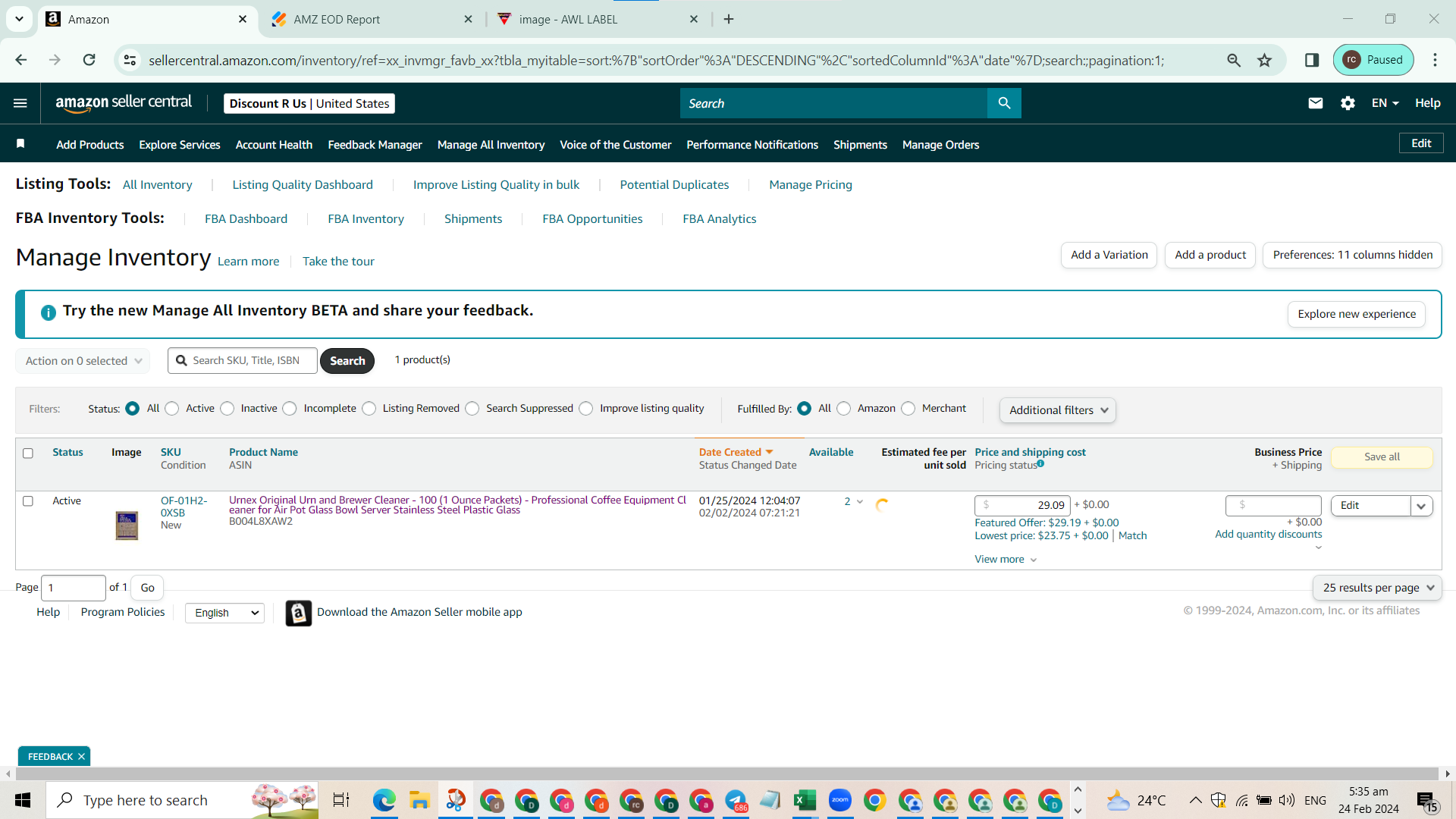Open the Listing Quality Dashboard link
Screen dimensions: 1456x819
[303, 185]
